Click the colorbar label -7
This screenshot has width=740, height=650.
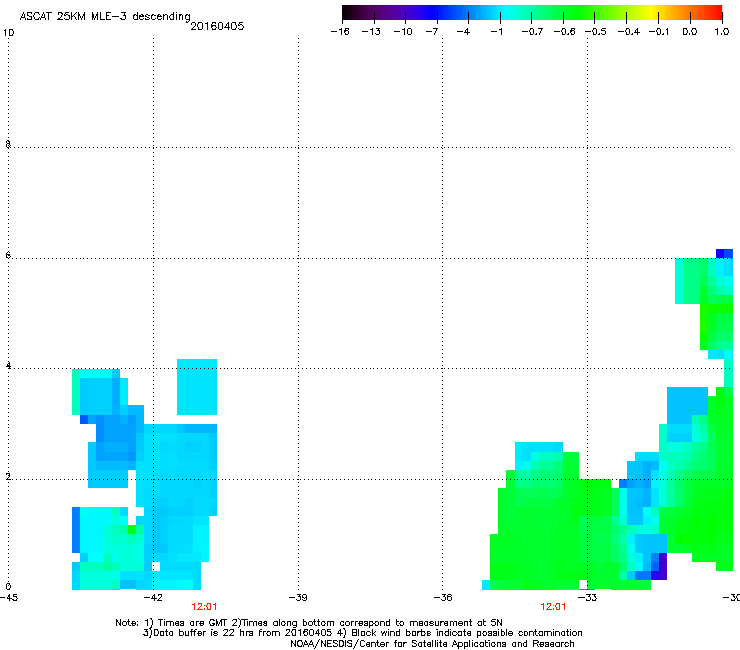(x=432, y=32)
